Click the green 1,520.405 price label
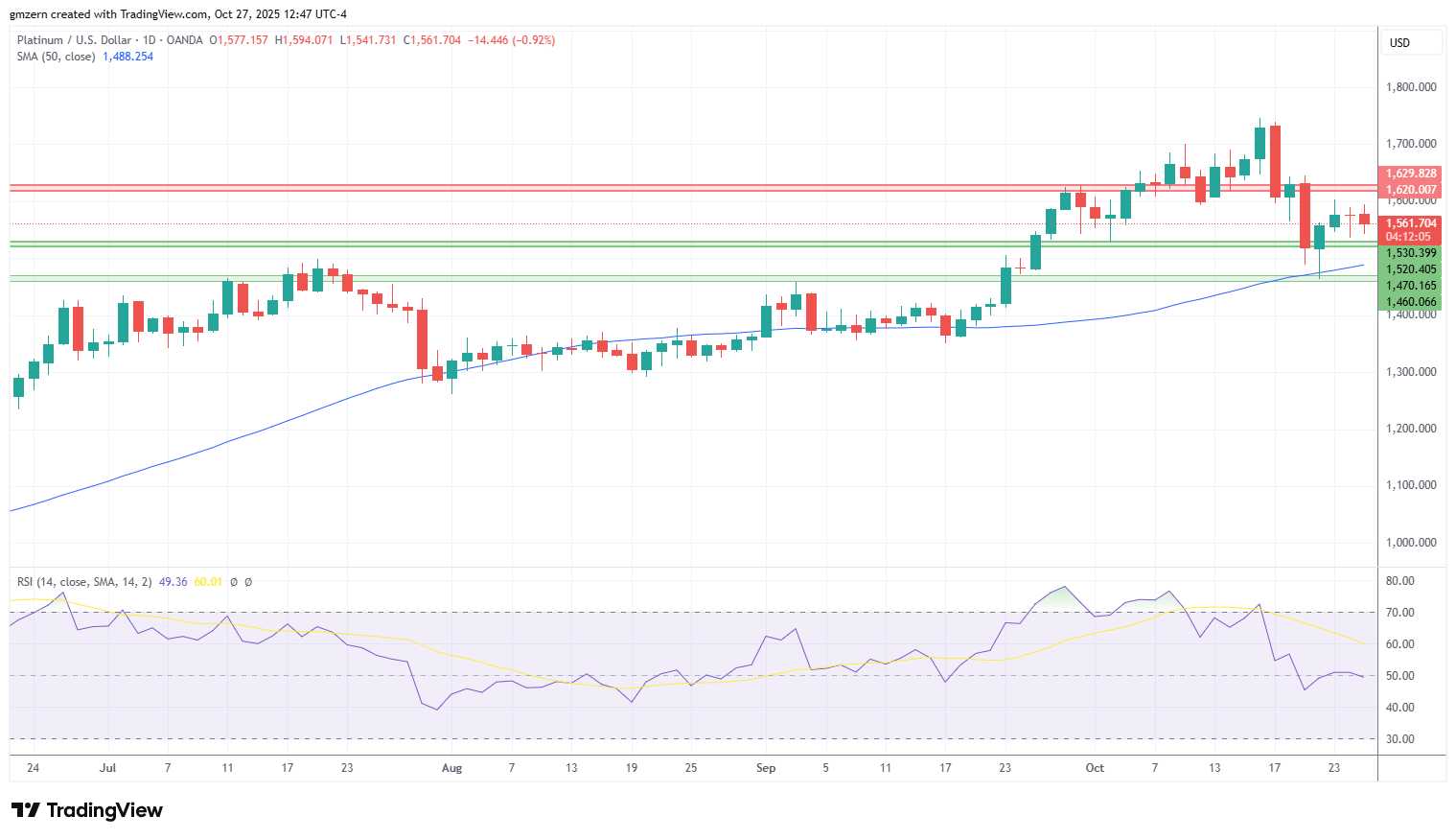Image resolution: width=1456 pixels, height=839 pixels. pyautogui.click(x=1411, y=269)
